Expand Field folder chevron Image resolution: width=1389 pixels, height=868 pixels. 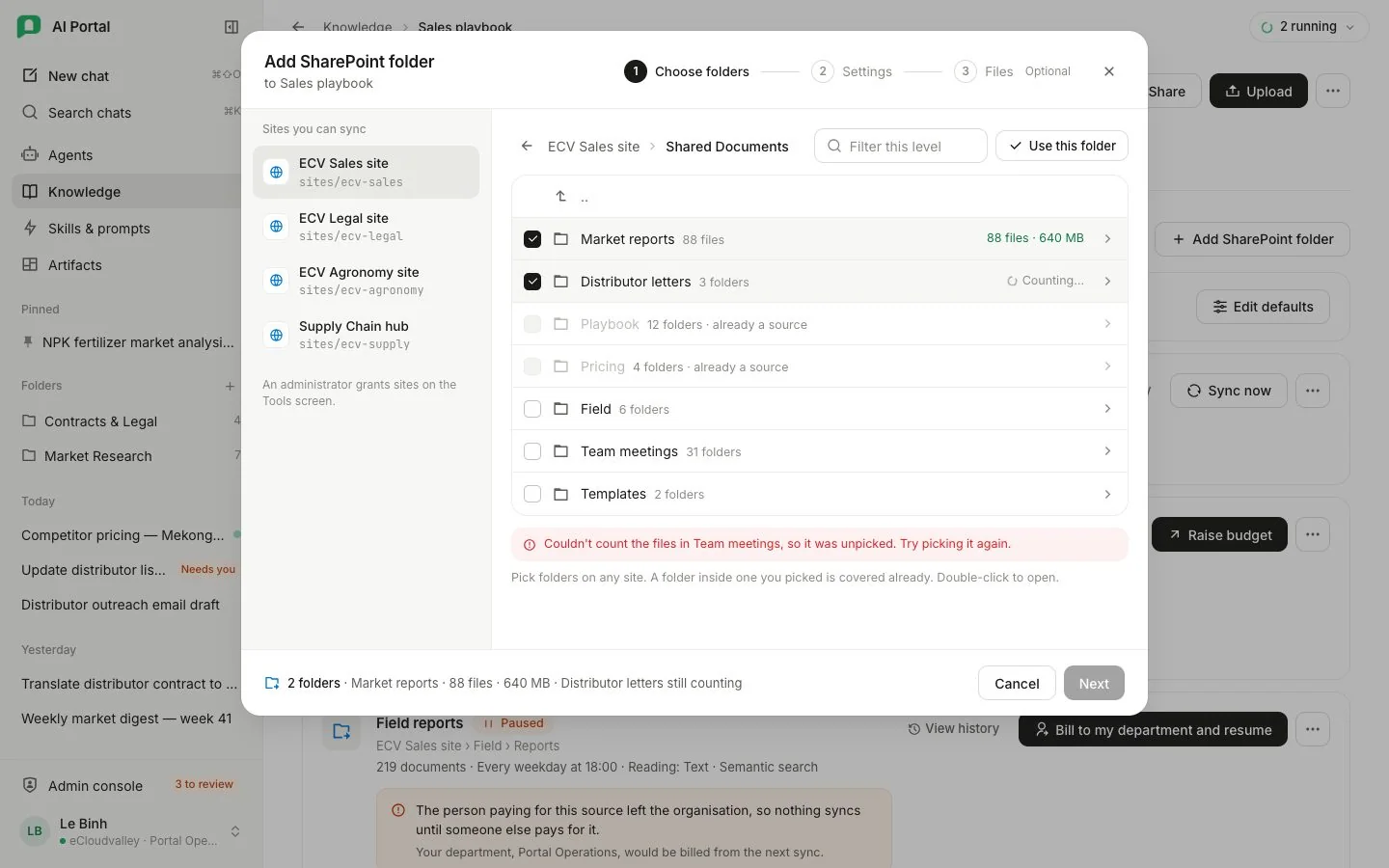[x=1107, y=409]
